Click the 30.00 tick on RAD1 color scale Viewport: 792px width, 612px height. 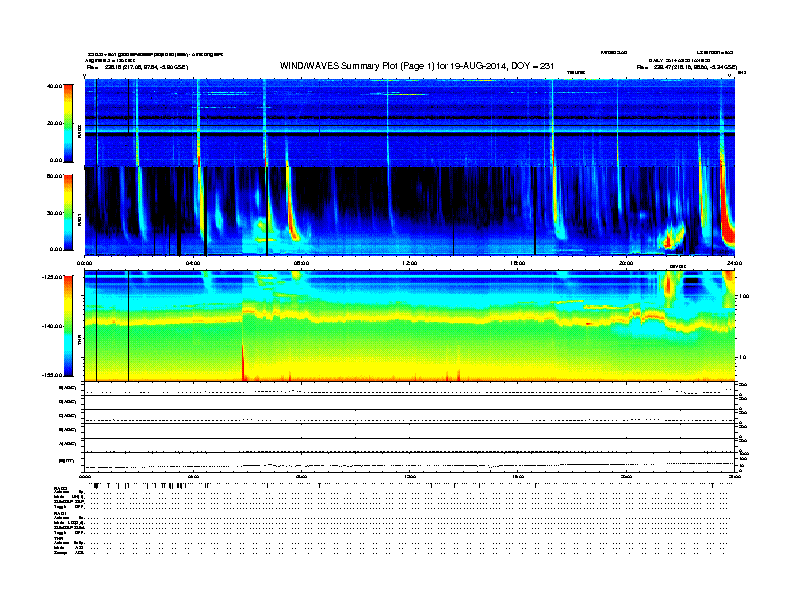[x=54, y=213]
